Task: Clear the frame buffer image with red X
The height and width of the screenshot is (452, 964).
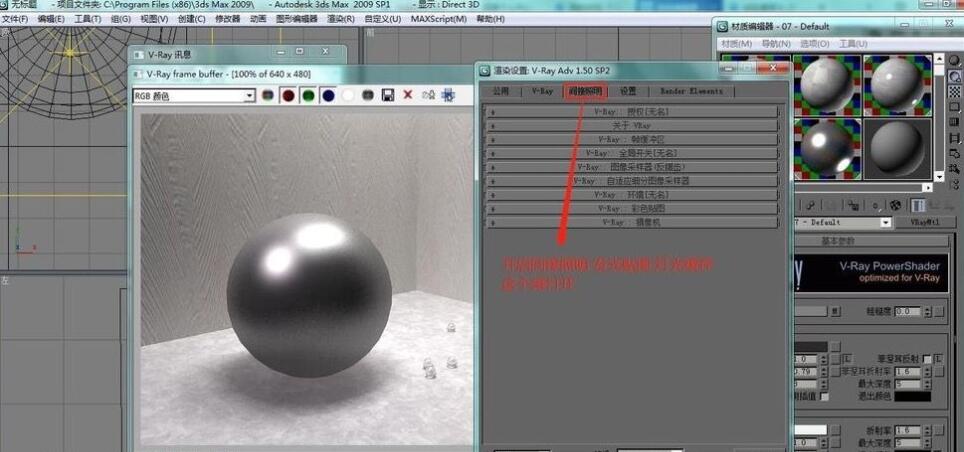Action: [407, 95]
